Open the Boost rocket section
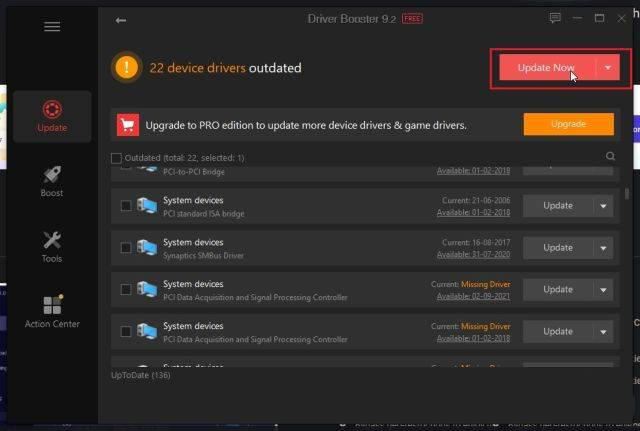 [52, 181]
